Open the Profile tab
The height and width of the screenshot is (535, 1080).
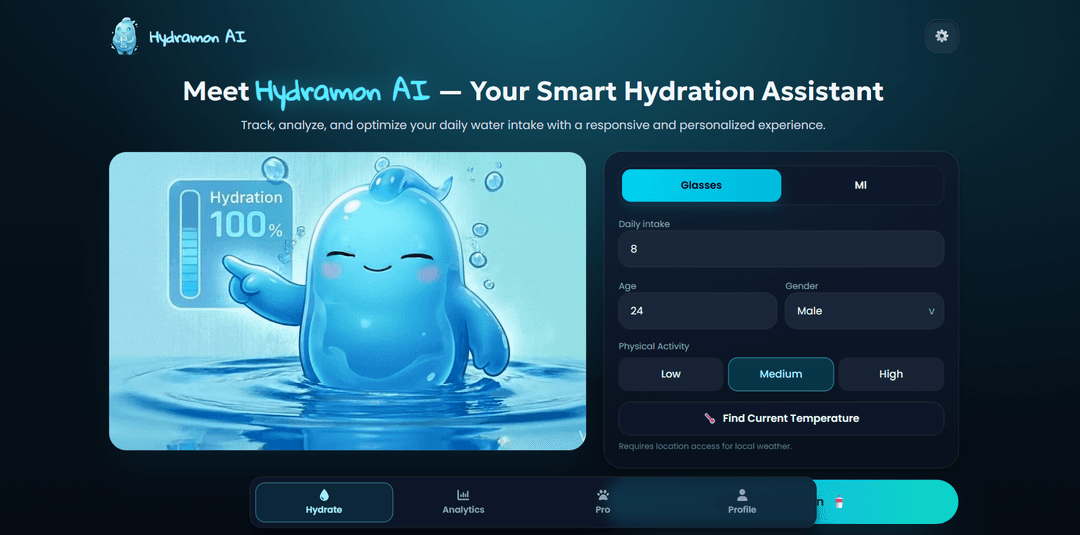point(742,502)
